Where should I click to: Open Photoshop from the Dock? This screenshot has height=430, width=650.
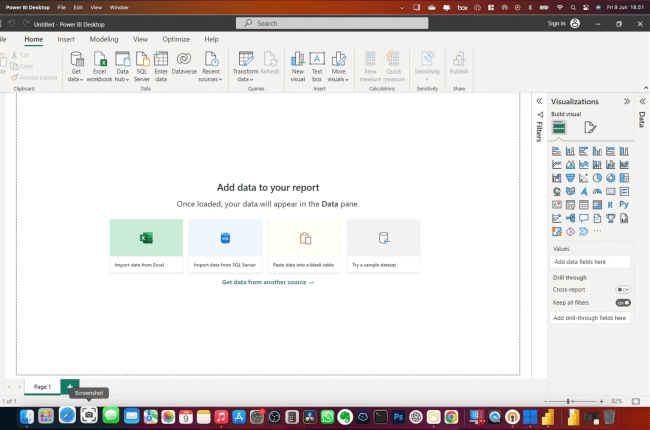click(x=398, y=417)
